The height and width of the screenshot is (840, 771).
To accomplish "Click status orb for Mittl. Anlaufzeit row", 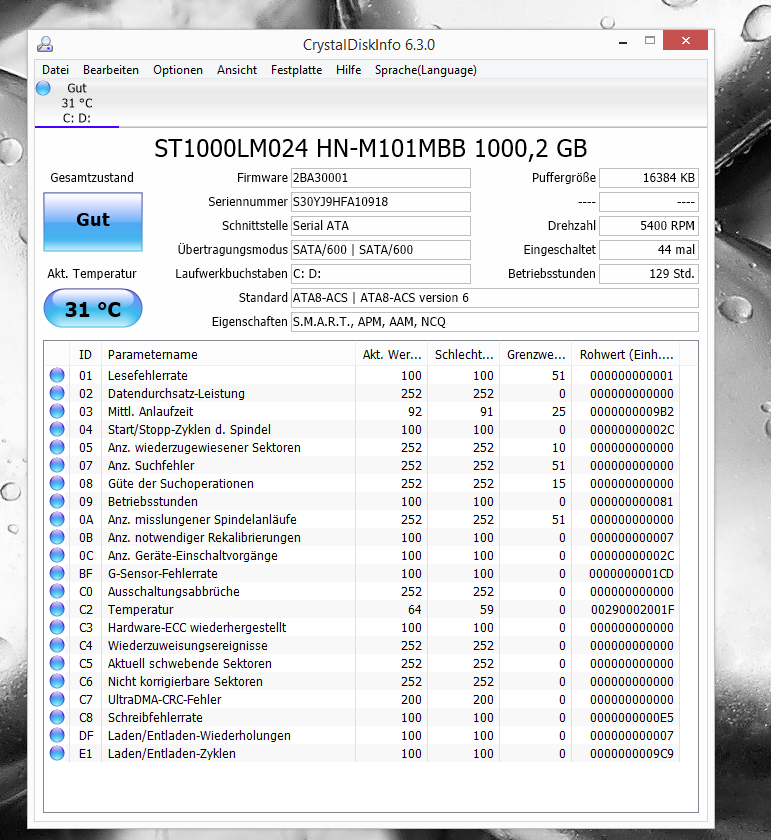I will [57, 411].
